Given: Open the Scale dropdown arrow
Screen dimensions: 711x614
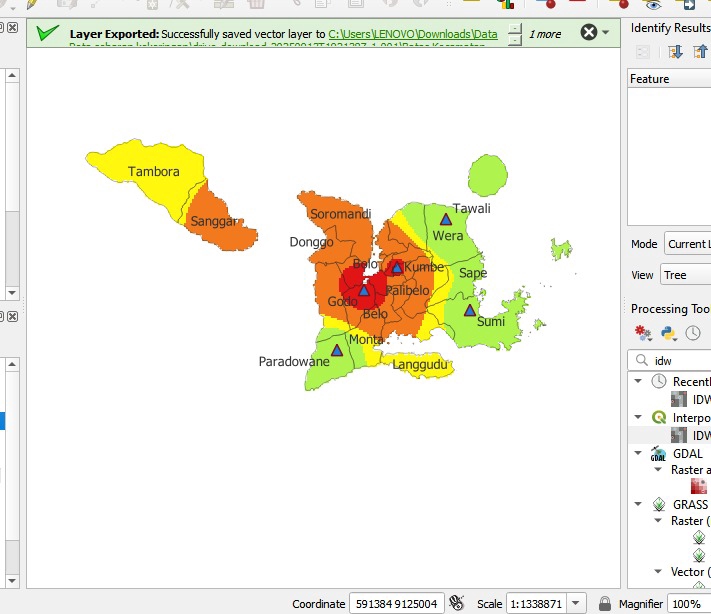Looking at the screenshot, I should 577,603.
